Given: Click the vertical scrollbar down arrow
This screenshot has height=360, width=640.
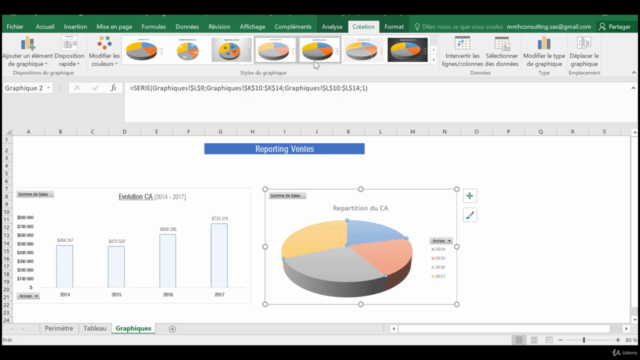Looking at the screenshot, I should click(x=635, y=320).
